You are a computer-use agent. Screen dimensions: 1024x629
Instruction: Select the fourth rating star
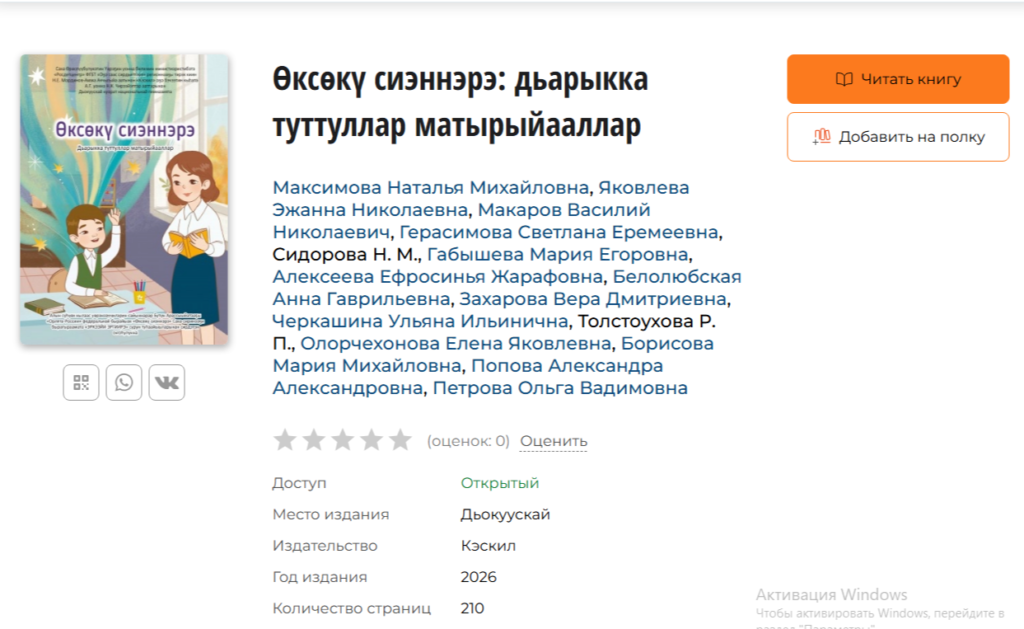(372, 440)
